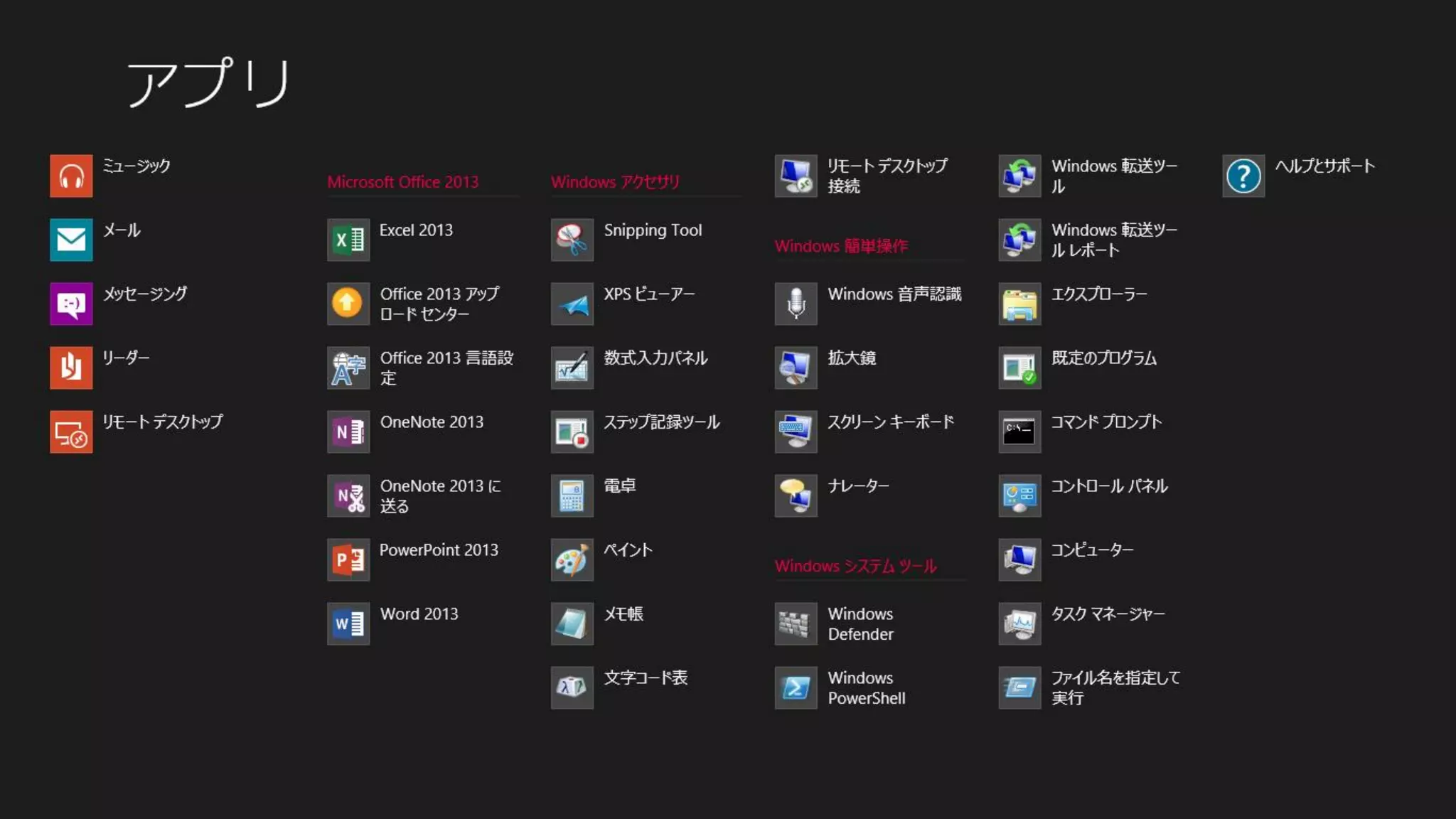Click the Excel 2013 label text
Screen dimensions: 1456x819
pyautogui.click(x=416, y=230)
